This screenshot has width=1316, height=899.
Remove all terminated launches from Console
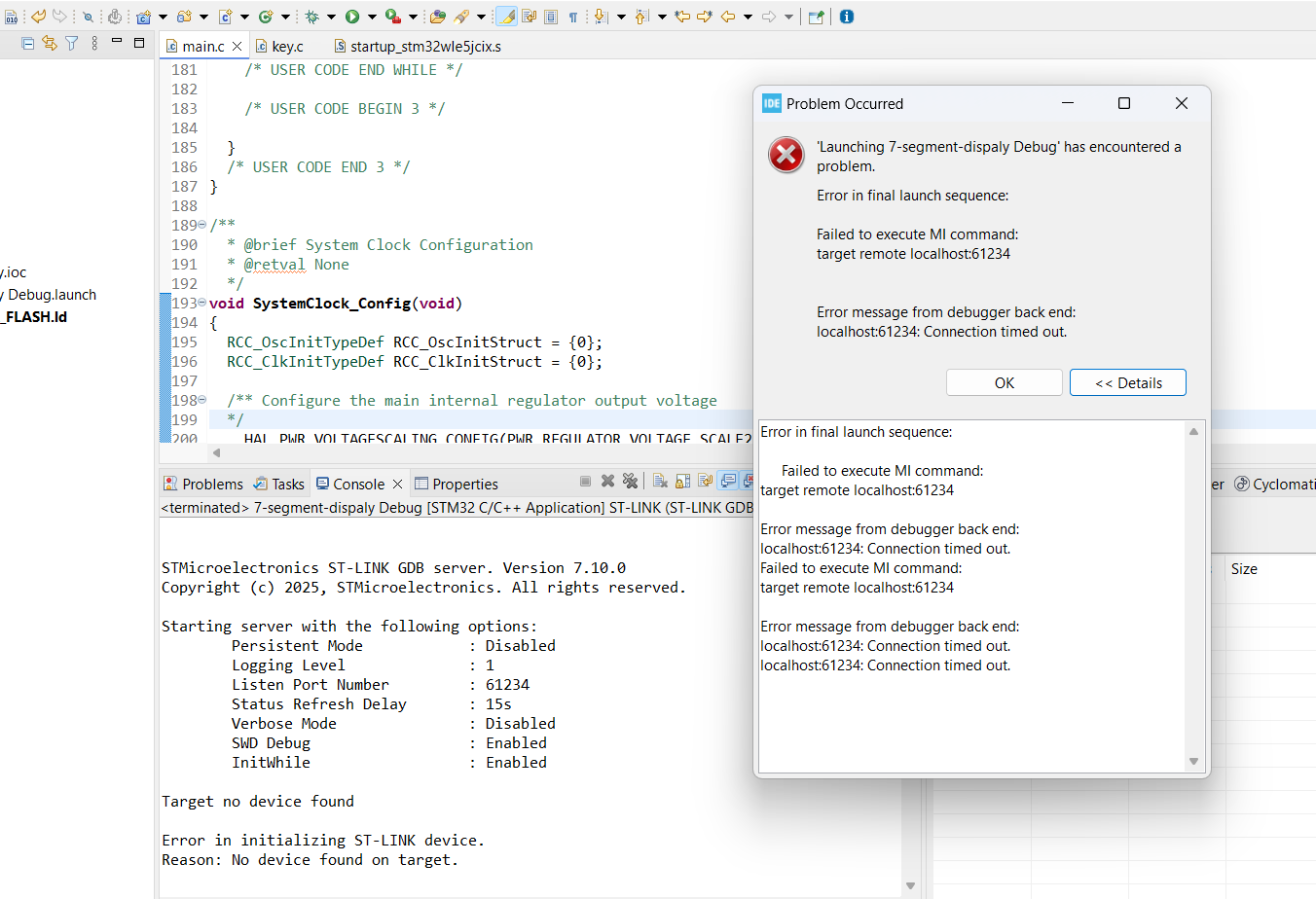[630, 480]
